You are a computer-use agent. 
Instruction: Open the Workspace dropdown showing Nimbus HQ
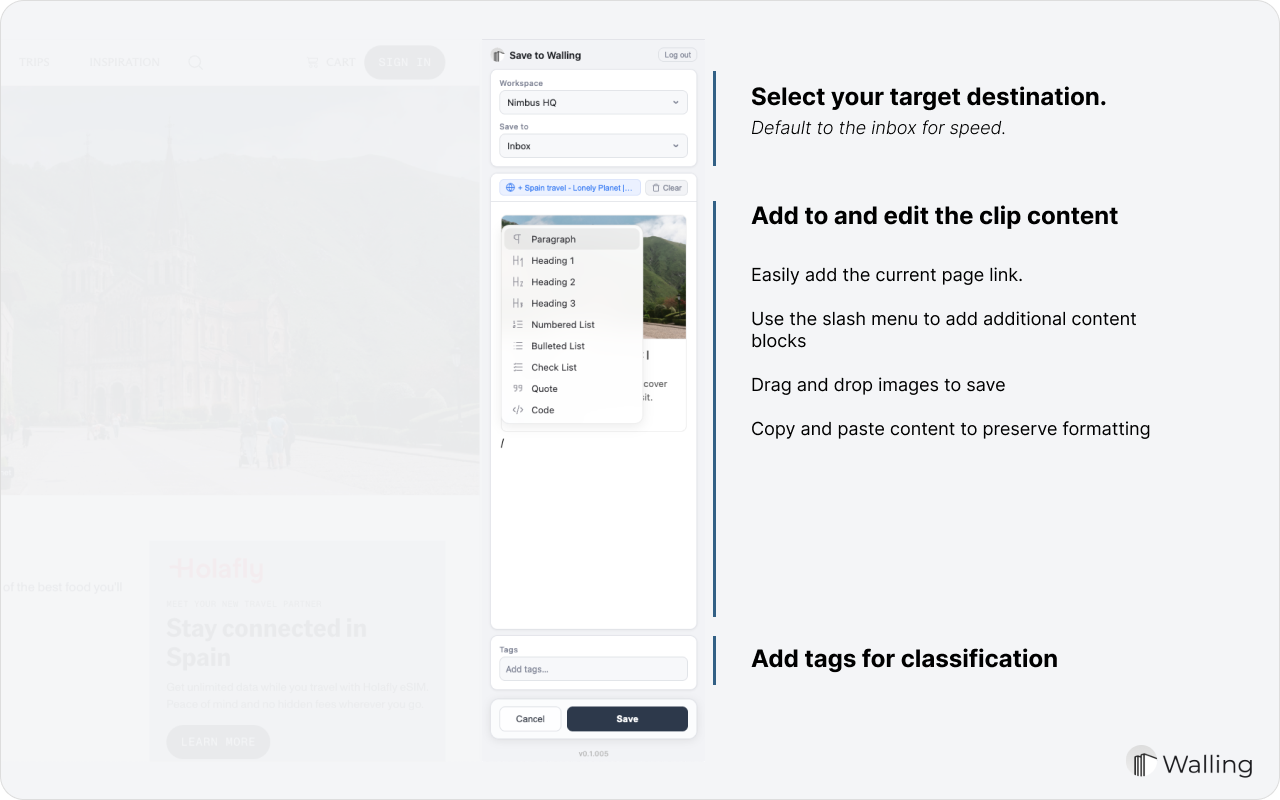[593, 102]
